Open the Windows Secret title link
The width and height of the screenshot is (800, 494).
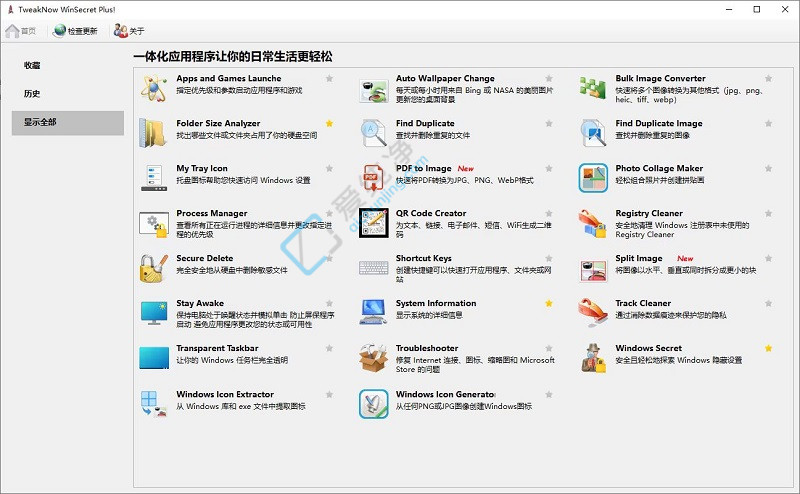point(648,348)
